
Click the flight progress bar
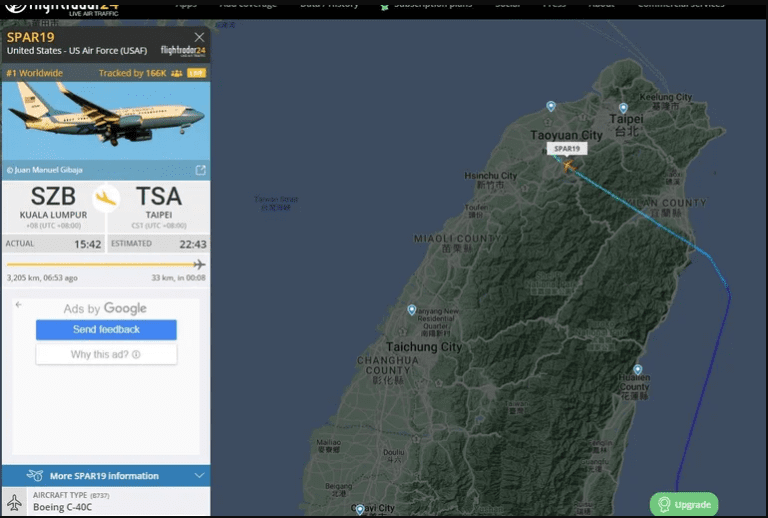click(x=106, y=265)
